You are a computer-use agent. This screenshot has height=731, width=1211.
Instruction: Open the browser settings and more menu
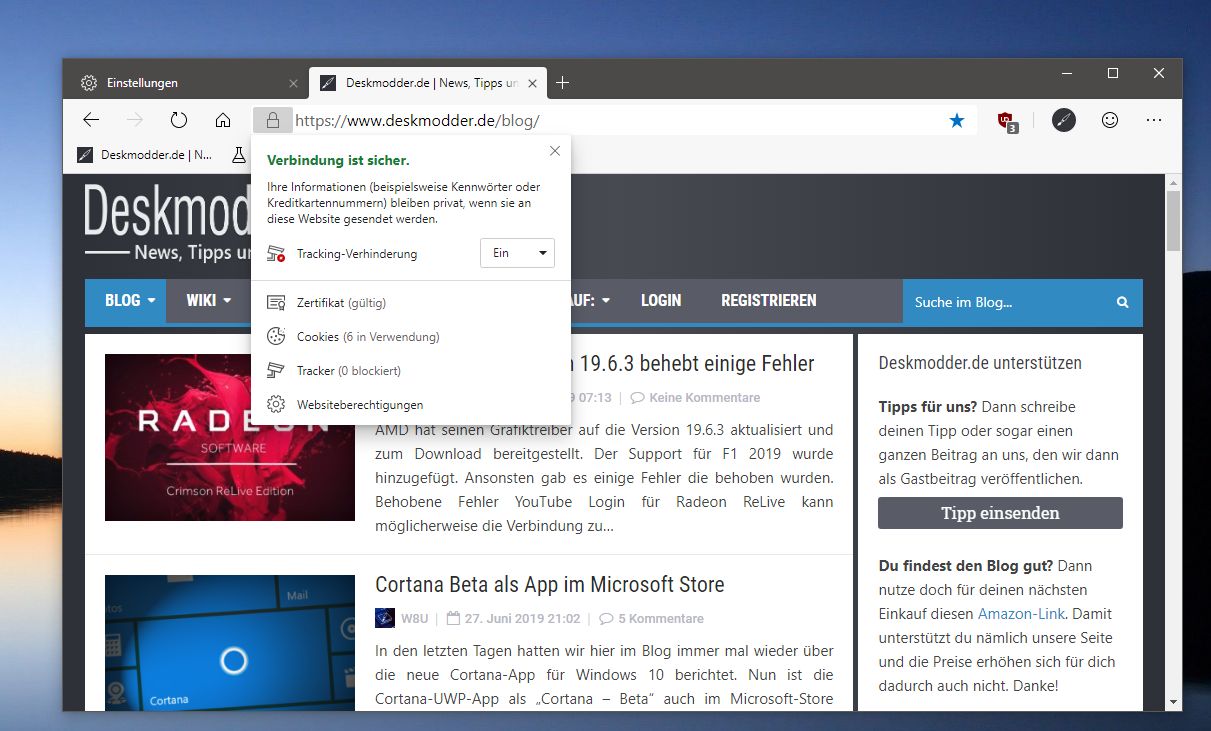[1154, 120]
